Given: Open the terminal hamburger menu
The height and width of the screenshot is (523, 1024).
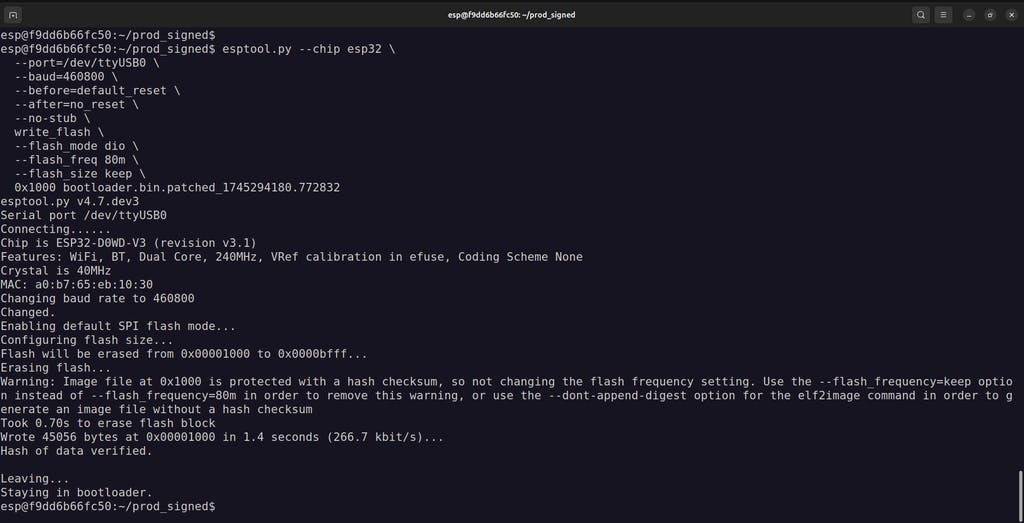Looking at the screenshot, I should click(x=942, y=15).
